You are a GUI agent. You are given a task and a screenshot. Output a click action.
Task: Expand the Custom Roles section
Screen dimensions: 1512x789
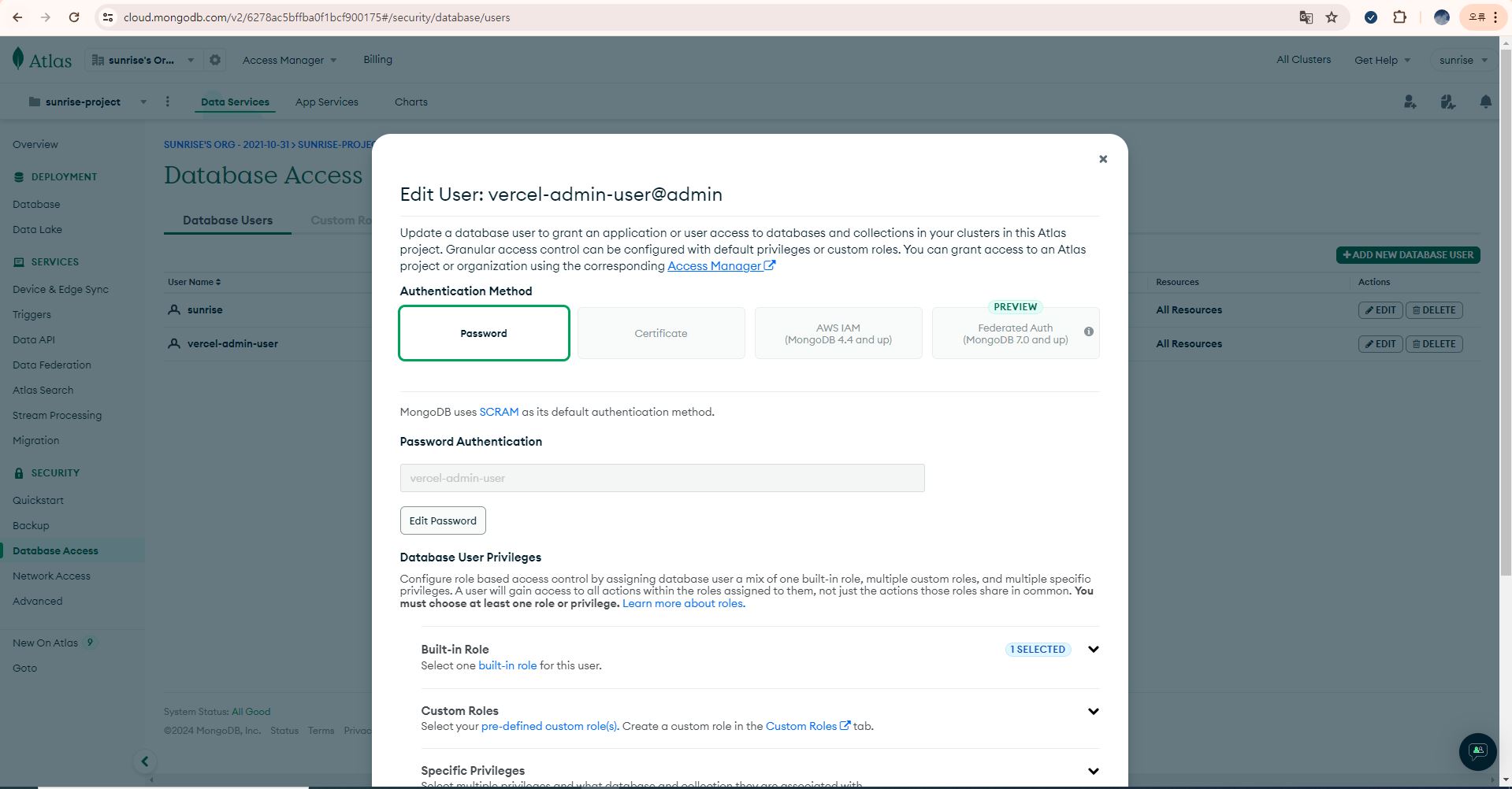pos(1093,711)
